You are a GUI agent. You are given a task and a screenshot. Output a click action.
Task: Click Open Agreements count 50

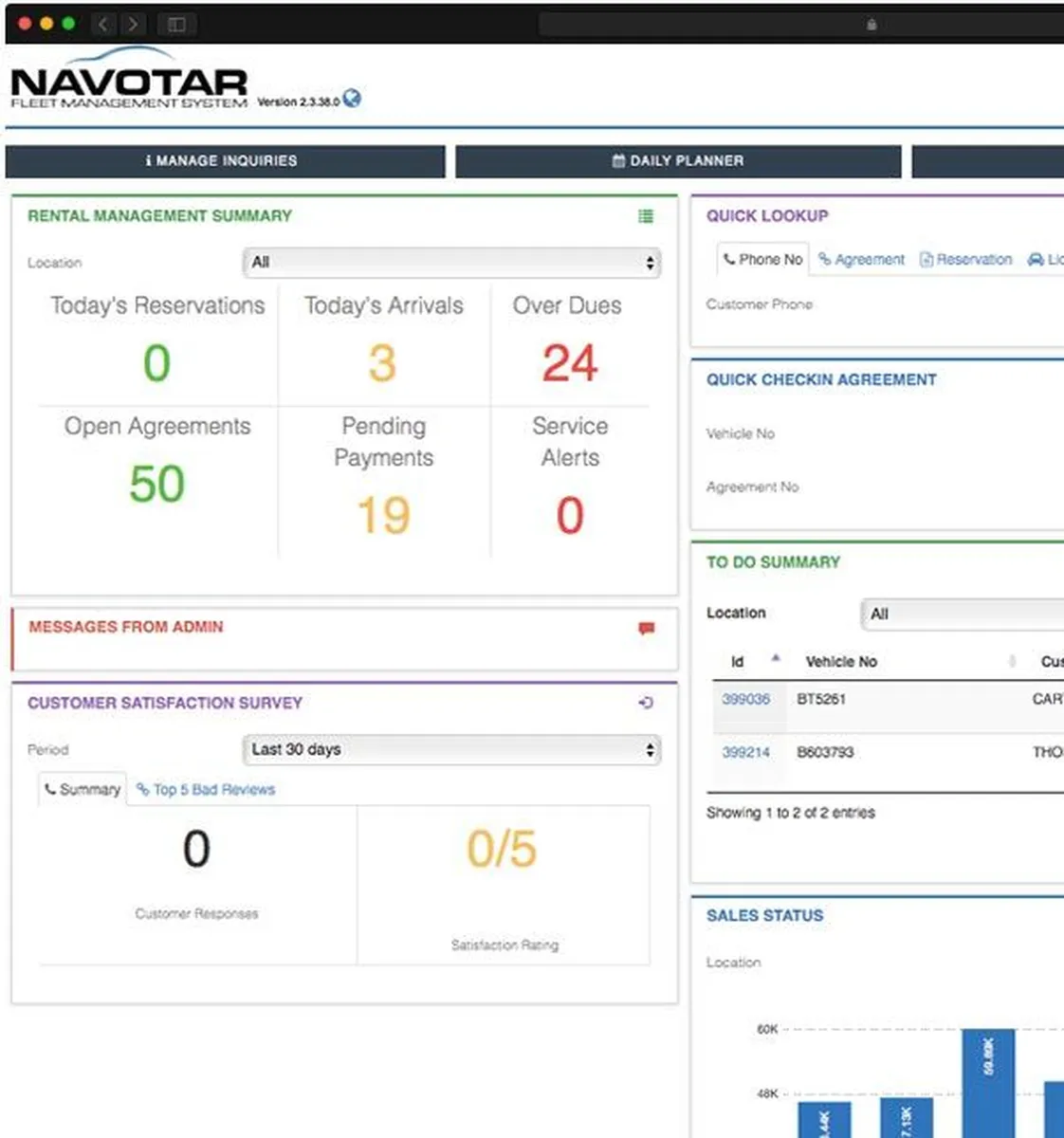click(x=156, y=484)
